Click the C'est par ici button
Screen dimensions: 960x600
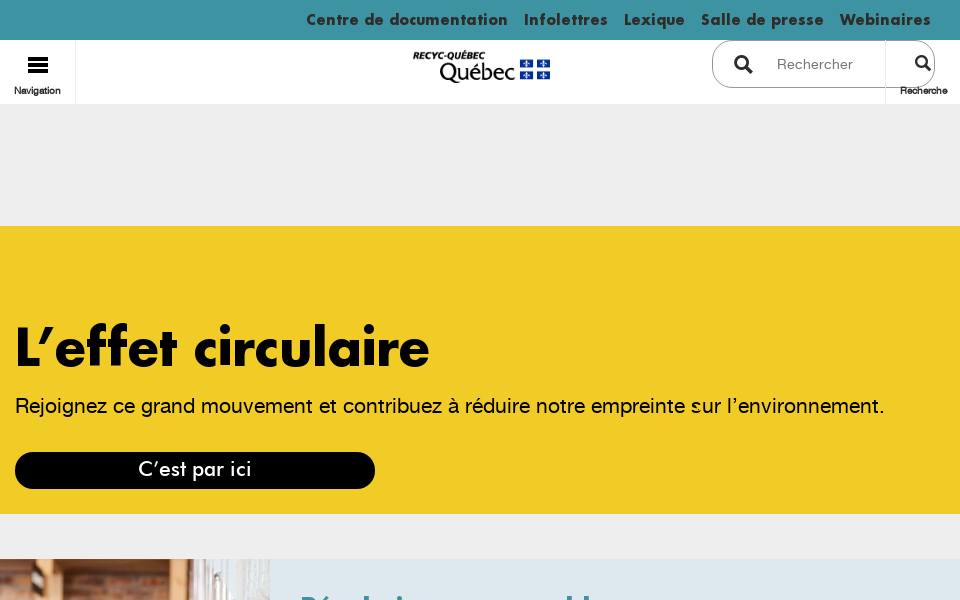[x=194, y=470]
